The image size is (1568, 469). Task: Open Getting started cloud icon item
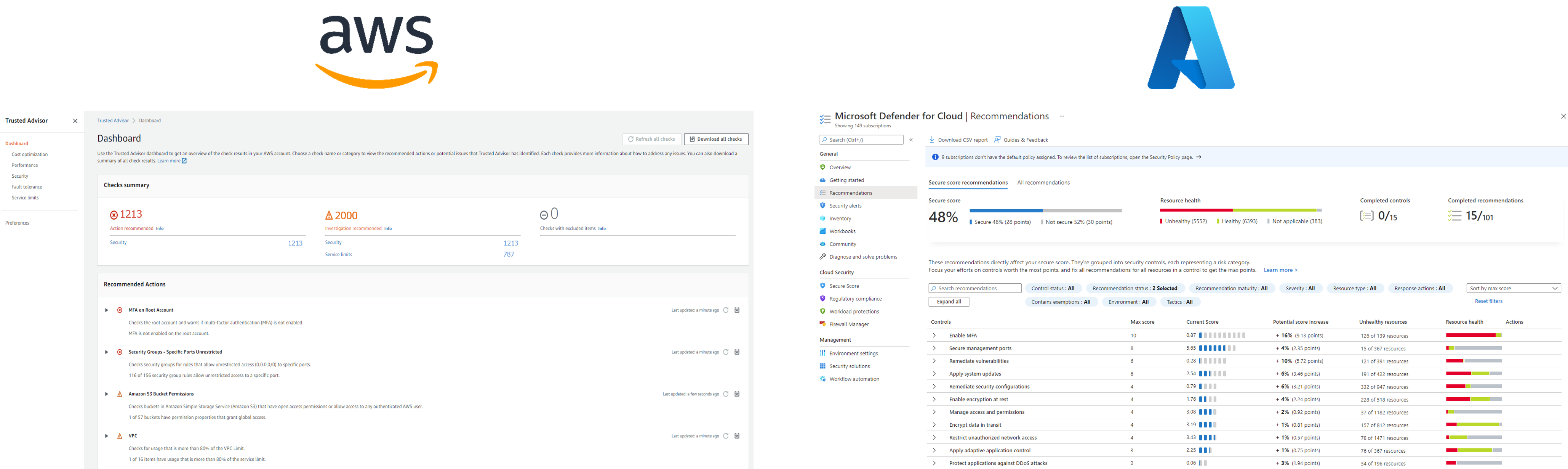point(823,180)
